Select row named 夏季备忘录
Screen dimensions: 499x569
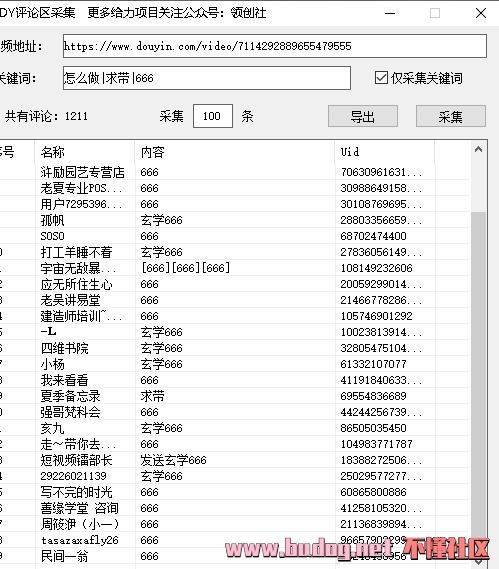[234, 396]
